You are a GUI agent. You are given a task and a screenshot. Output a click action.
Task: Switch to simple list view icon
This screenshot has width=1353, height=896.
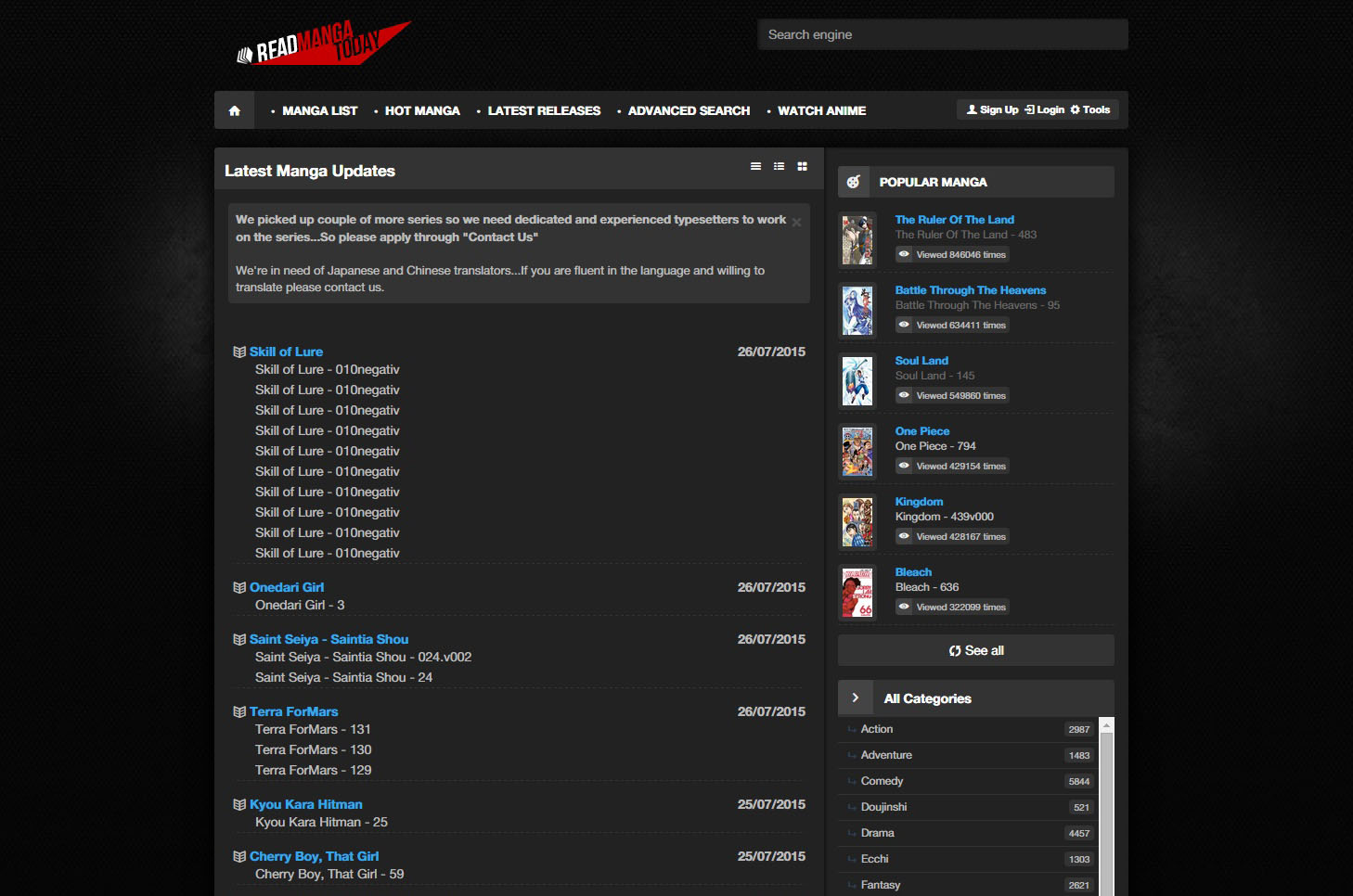tap(755, 167)
